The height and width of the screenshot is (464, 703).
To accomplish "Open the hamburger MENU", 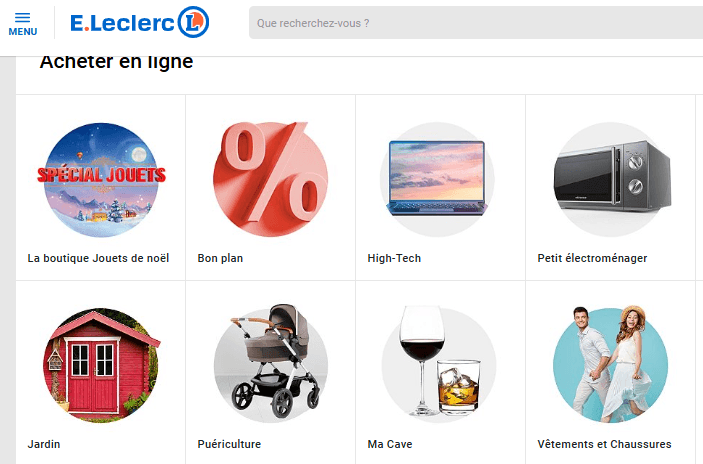I will (x=22, y=24).
